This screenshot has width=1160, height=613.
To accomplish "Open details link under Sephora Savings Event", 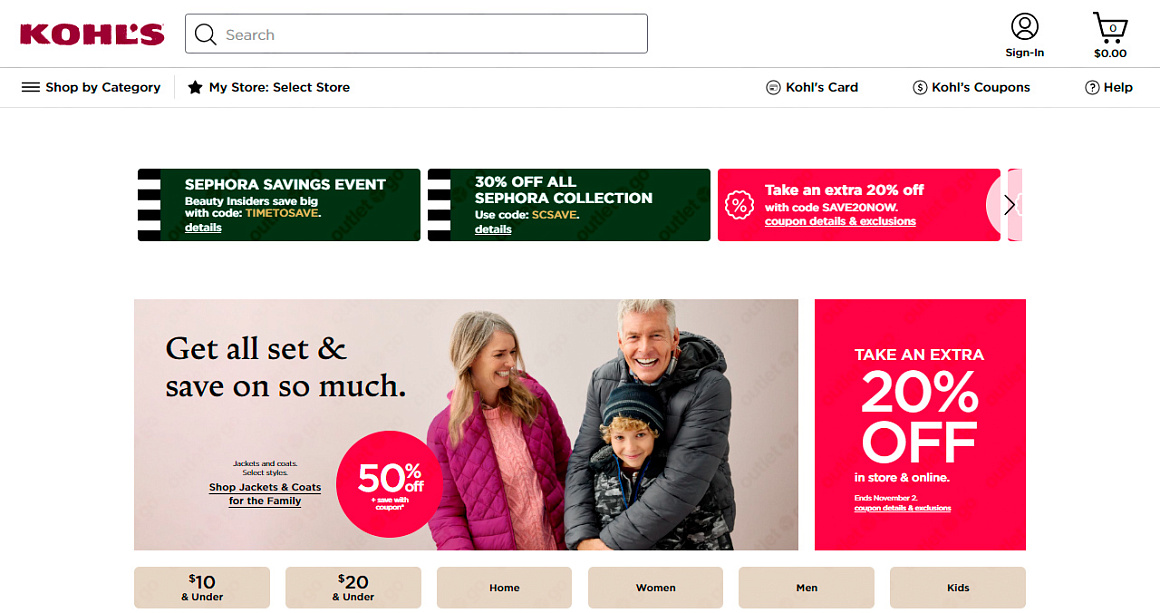I will (x=203, y=228).
